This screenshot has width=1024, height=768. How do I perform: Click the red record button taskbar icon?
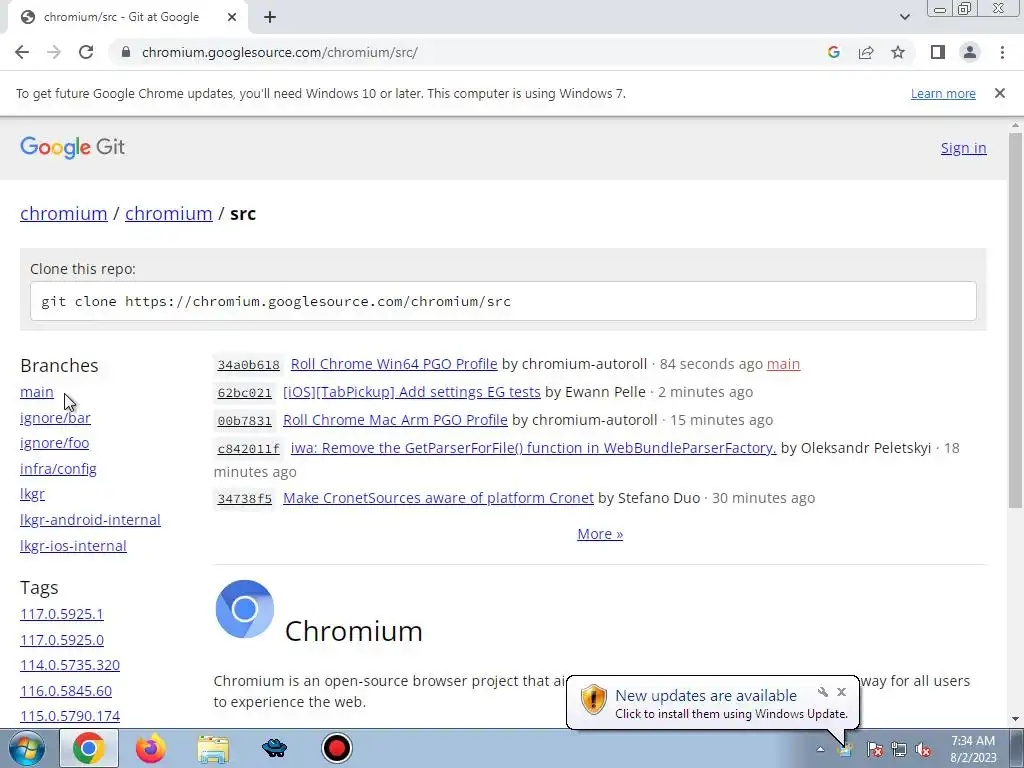(x=337, y=748)
